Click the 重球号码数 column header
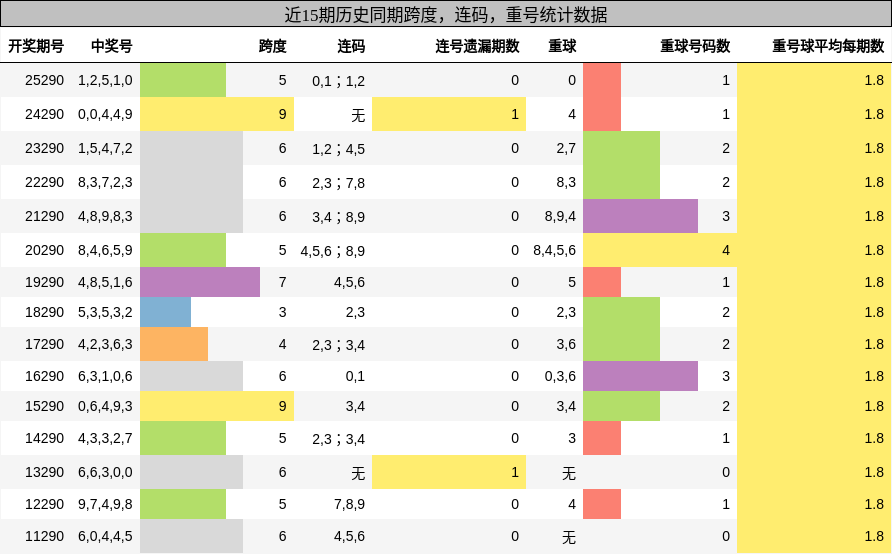This screenshot has height=554, width=892. click(x=695, y=46)
